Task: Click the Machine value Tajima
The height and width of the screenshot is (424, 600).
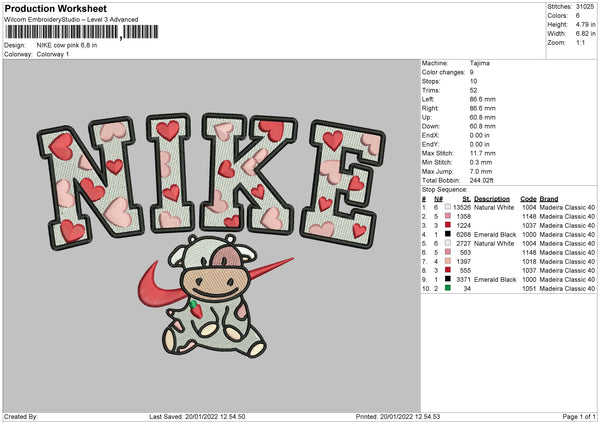Action: point(479,63)
